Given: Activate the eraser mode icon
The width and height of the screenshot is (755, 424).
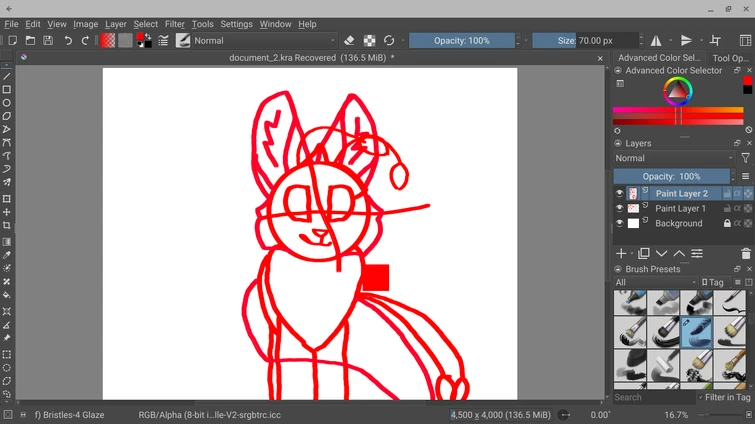Looking at the screenshot, I should pos(349,41).
